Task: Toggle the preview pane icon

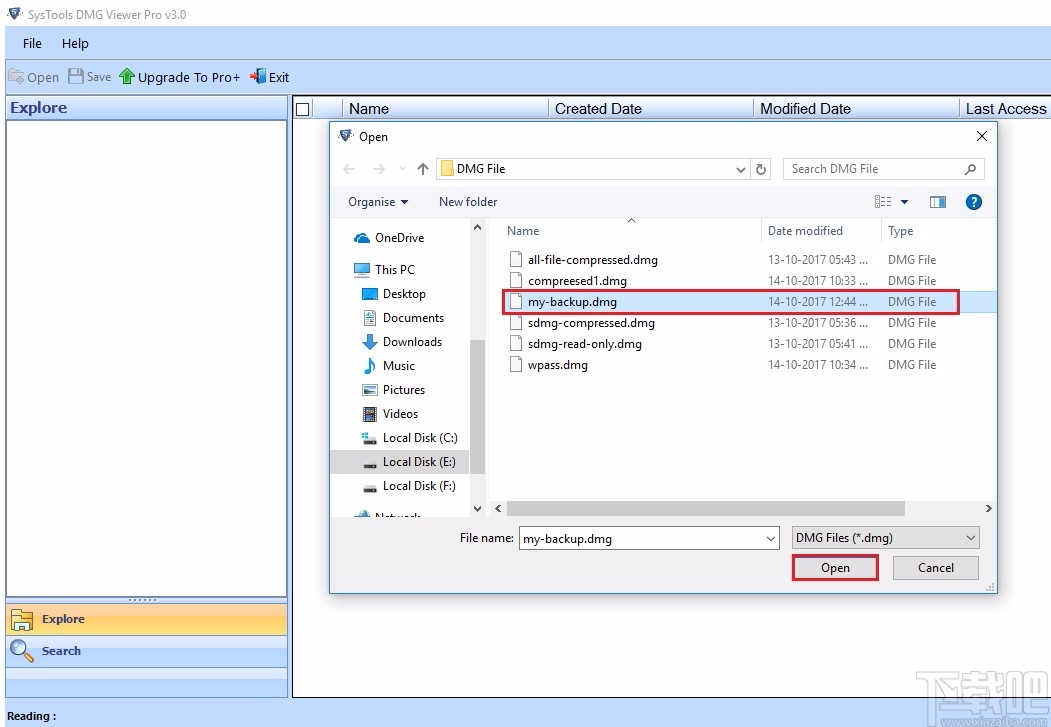Action: [x=937, y=201]
